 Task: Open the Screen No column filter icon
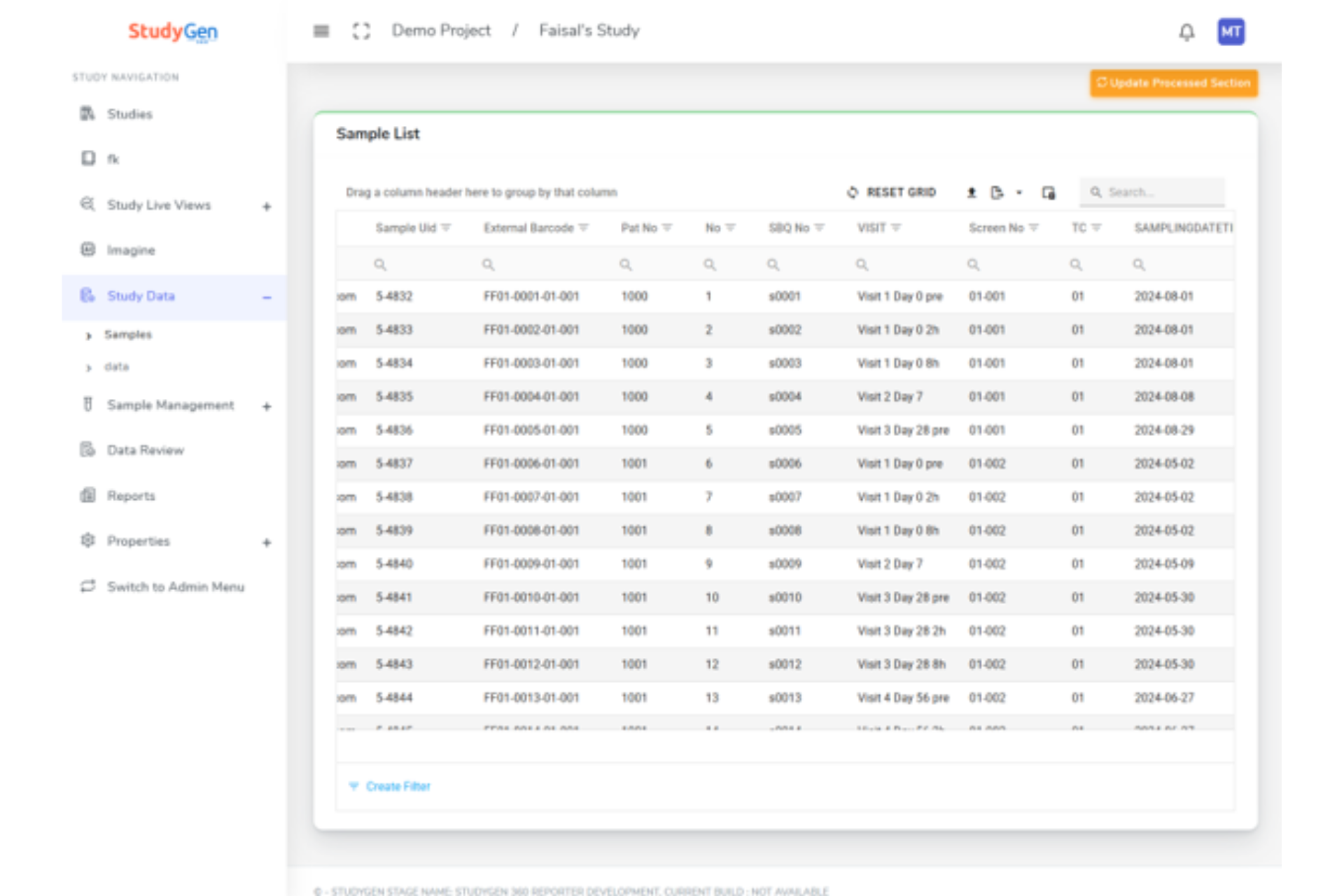[x=1034, y=228]
